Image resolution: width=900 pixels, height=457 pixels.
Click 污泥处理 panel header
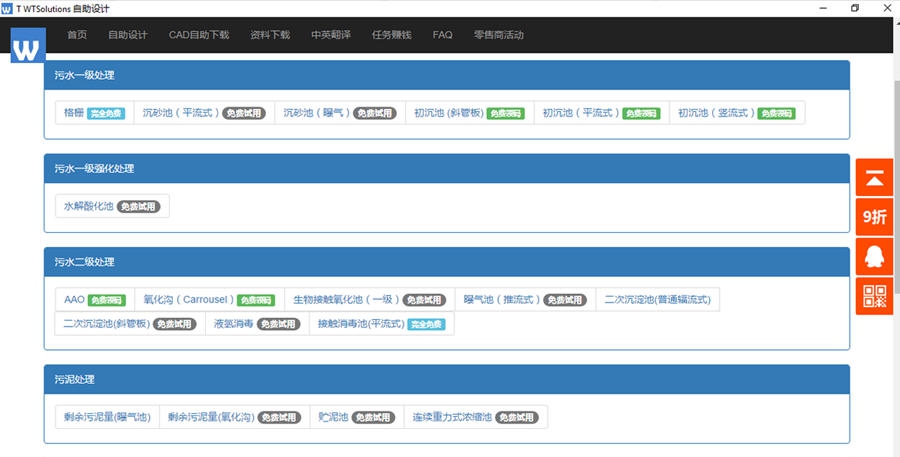tap(447, 379)
